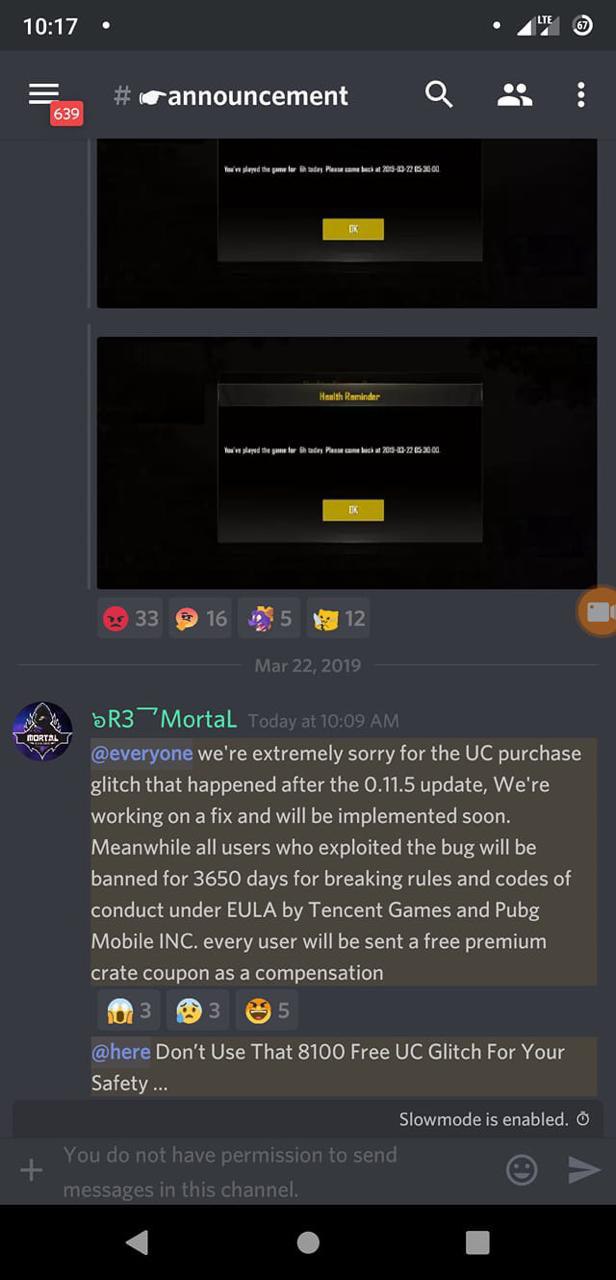Toggle the star-eyes reaction with 5
This screenshot has height=1280, width=616.
267,1011
